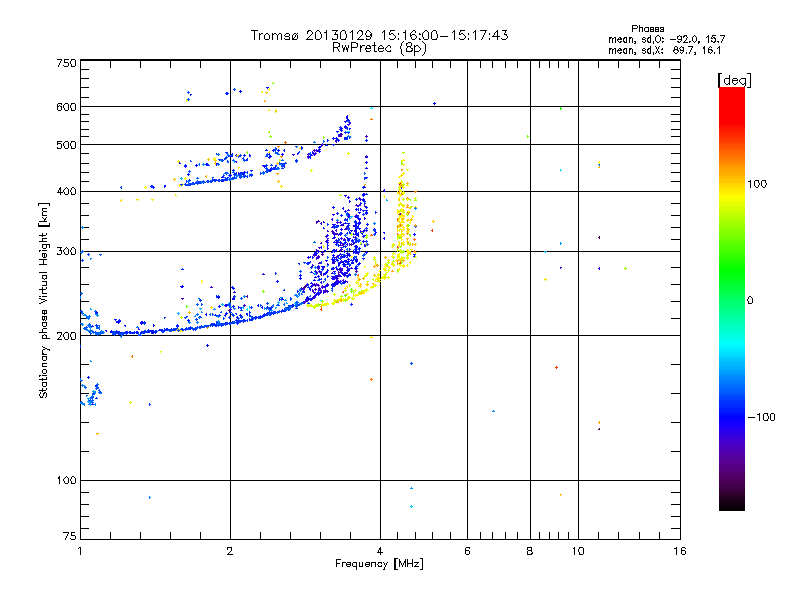Screen dimensions: 800x600
Task: Click the colorbar label '-100'
Action: 761,417
